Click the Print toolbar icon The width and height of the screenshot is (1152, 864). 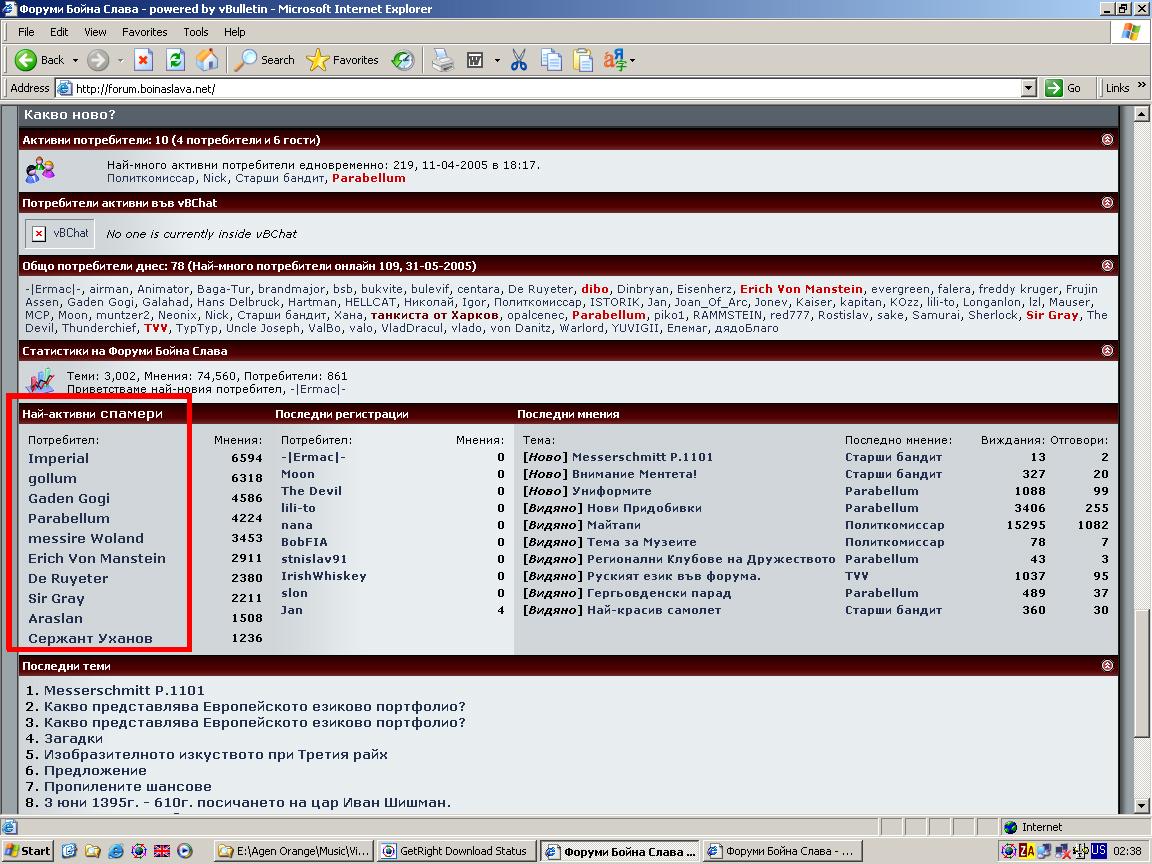coord(442,60)
